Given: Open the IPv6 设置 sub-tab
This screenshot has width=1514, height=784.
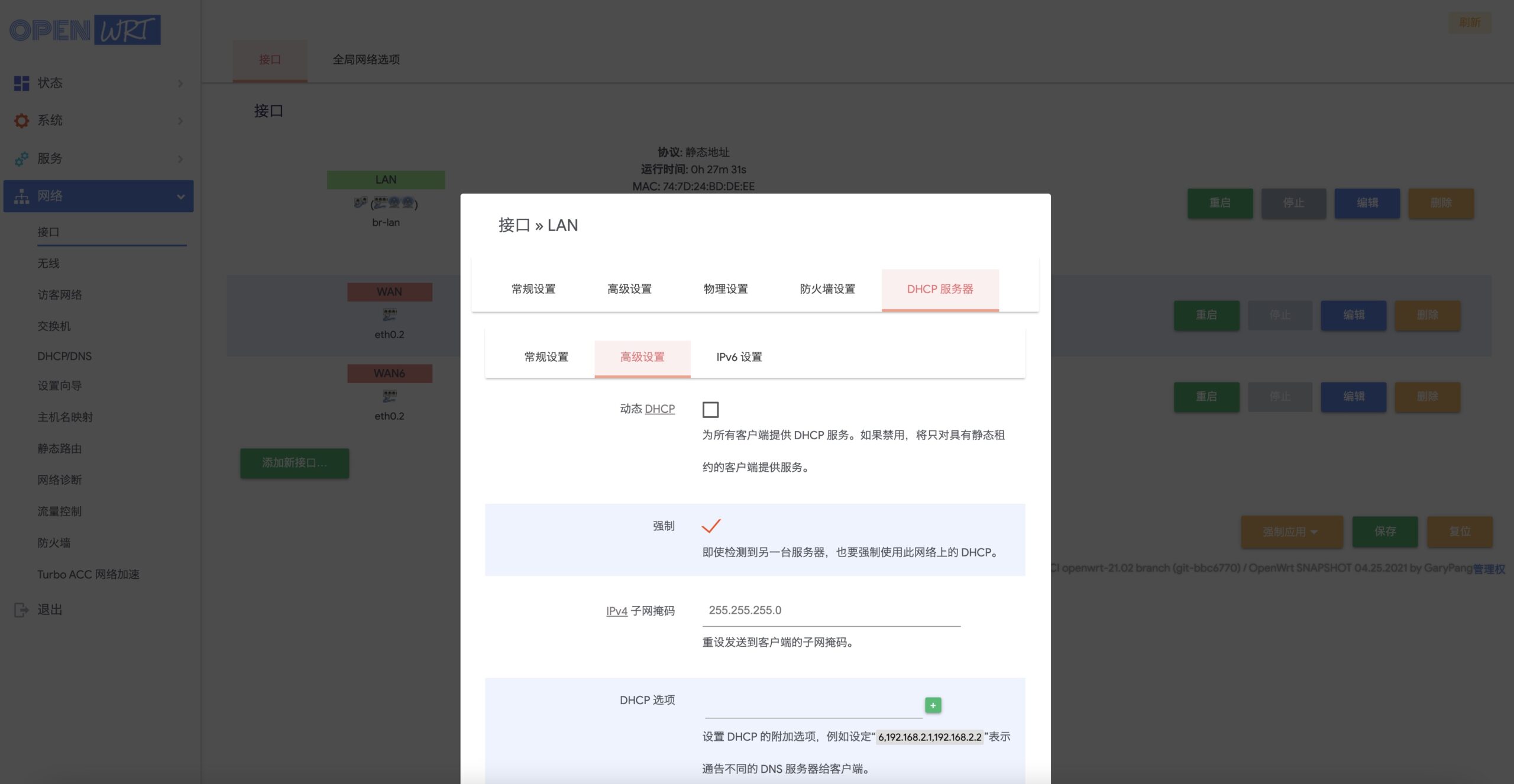Looking at the screenshot, I should (x=739, y=357).
